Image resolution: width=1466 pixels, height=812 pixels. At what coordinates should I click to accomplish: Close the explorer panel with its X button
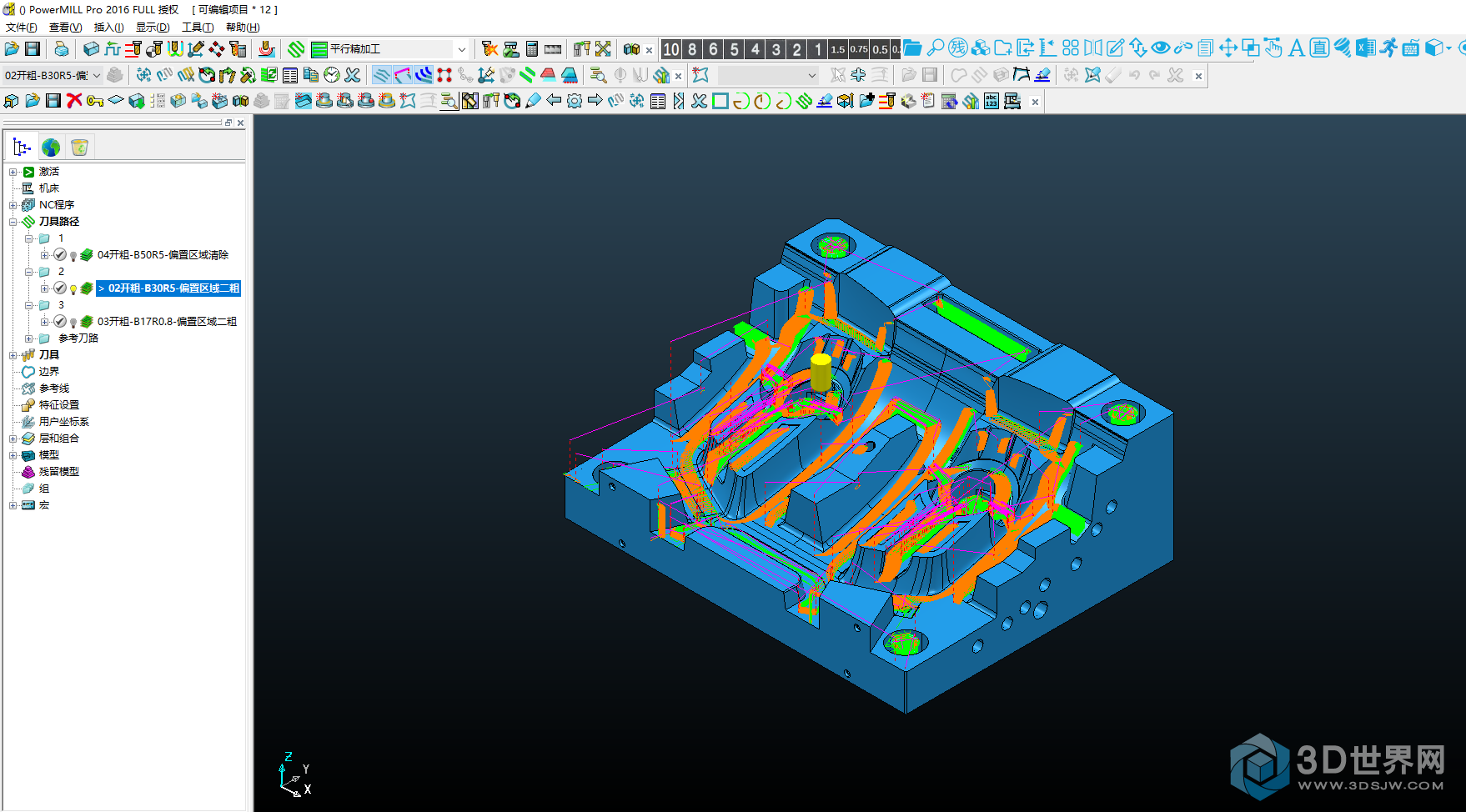pyautogui.click(x=240, y=123)
